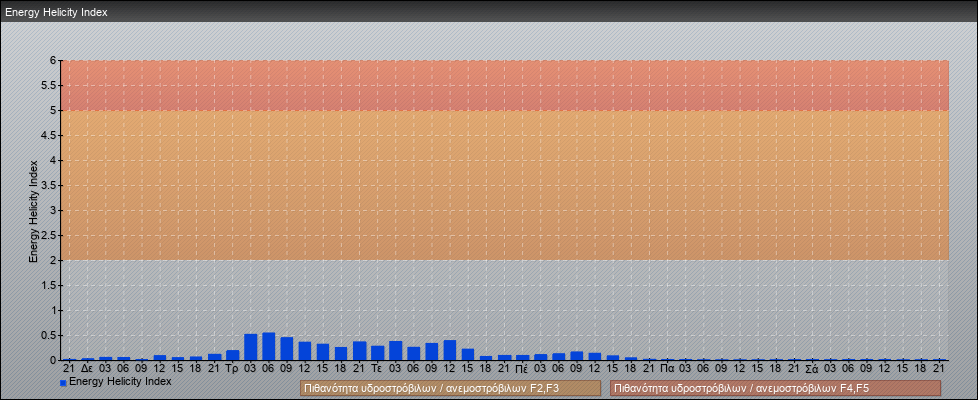Click the tallest blue bar in the chart
The image size is (978, 400).
tap(268, 346)
